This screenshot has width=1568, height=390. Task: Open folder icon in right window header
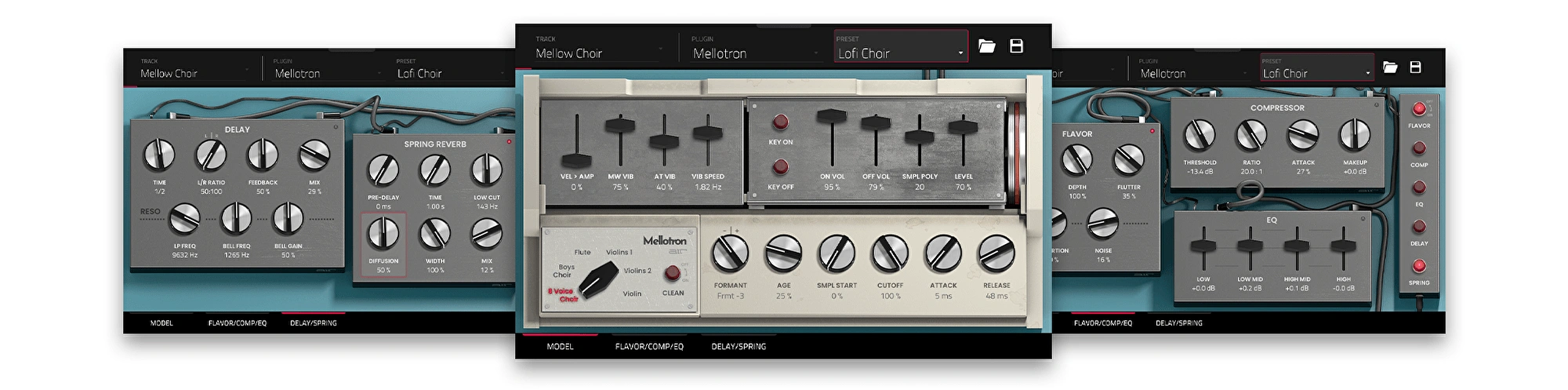click(1390, 67)
